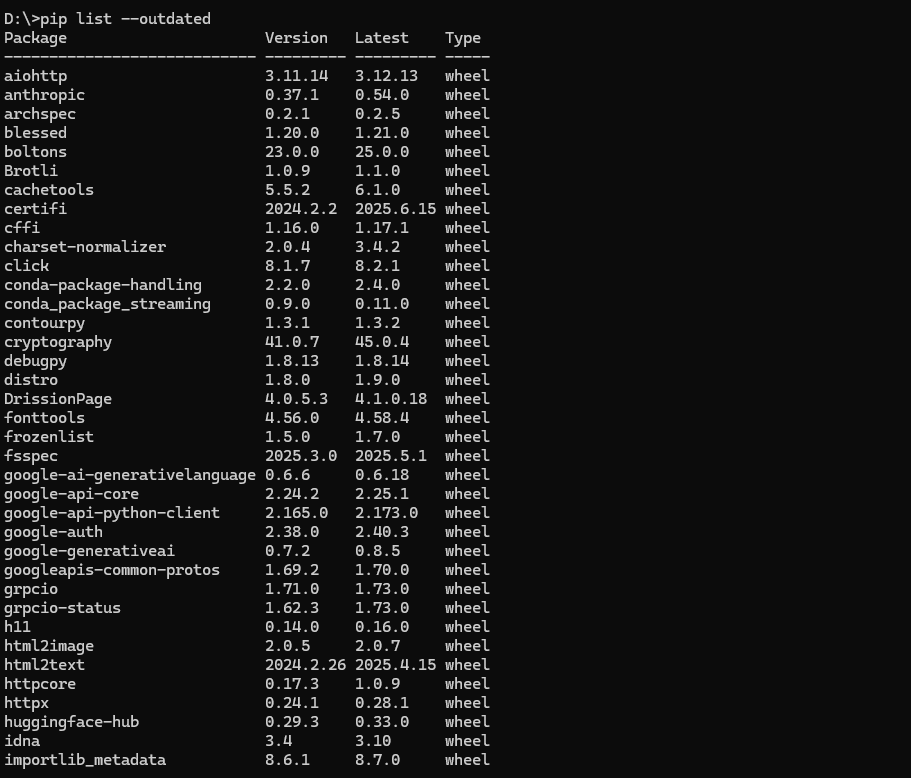Click the charset-normalizer package name
The image size is (911, 778).
(x=85, y=248)
